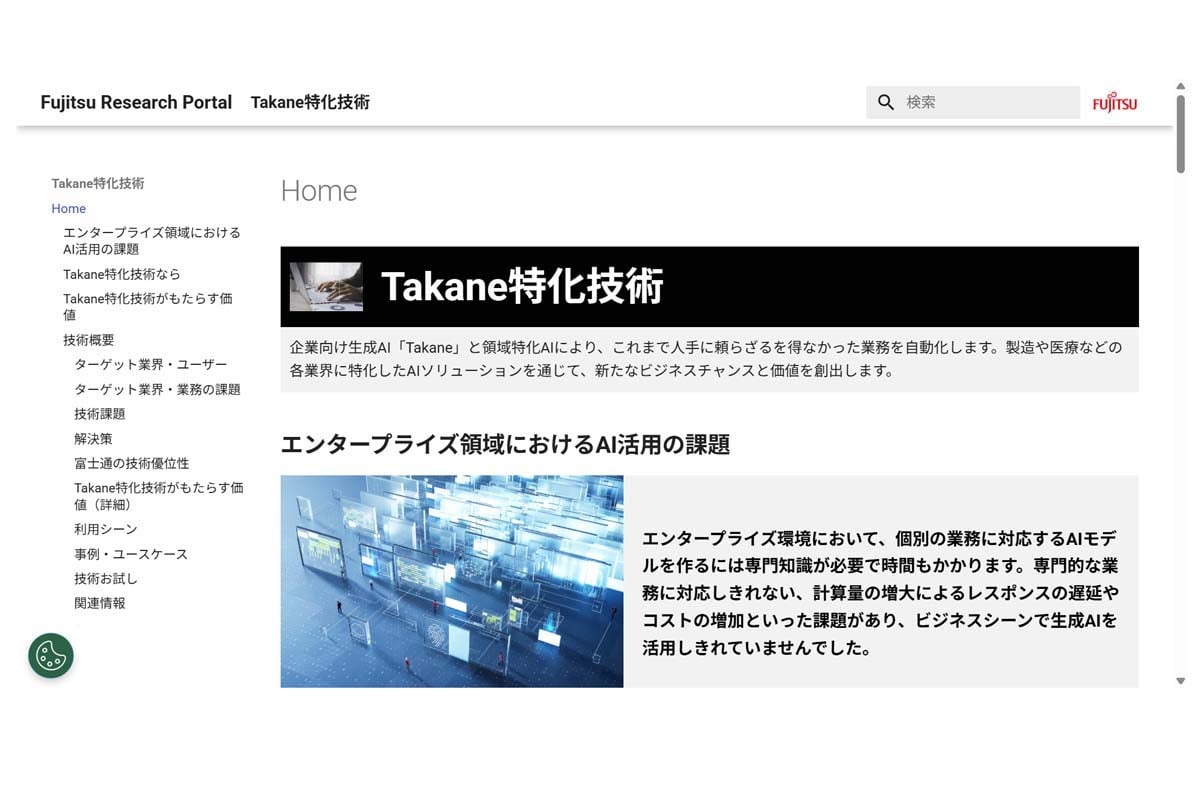The width and height of the screenshot is (1200, 800).
Task: Open Fujitsu Research Portal home link
Action: pos(136,102)
